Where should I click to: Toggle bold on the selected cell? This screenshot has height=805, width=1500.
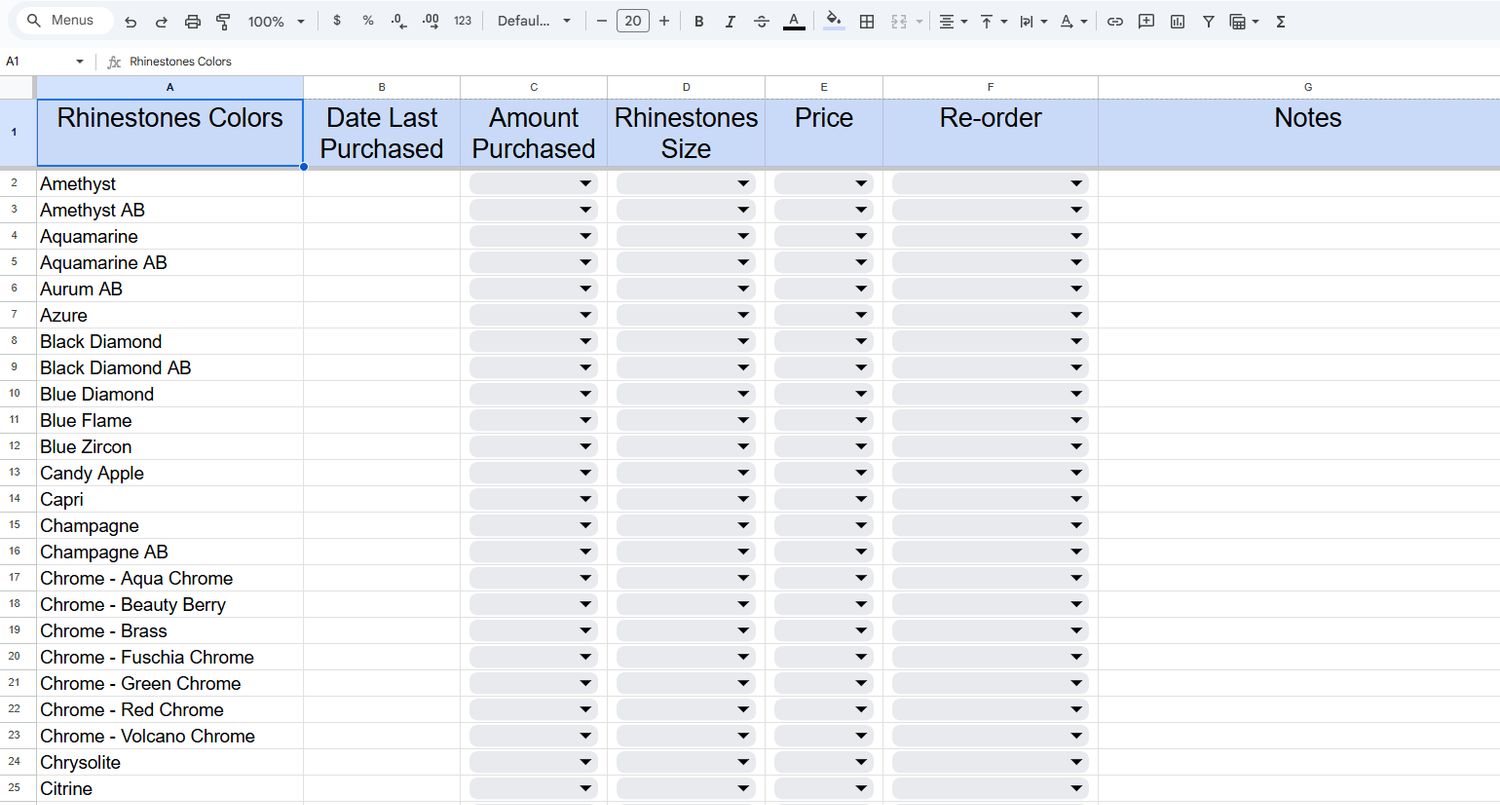coord(699,20)
